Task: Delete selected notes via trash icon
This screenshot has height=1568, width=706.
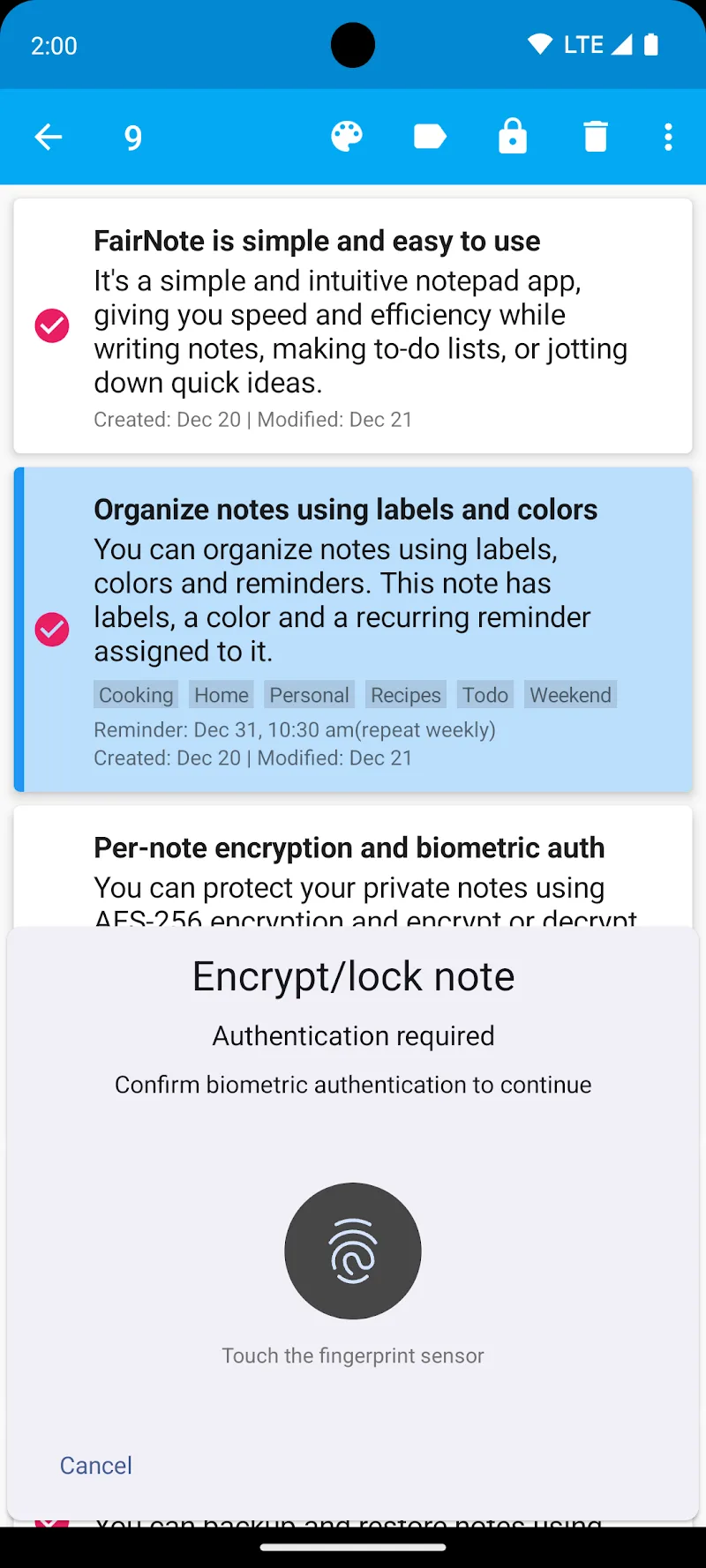Action: [596, 137]
